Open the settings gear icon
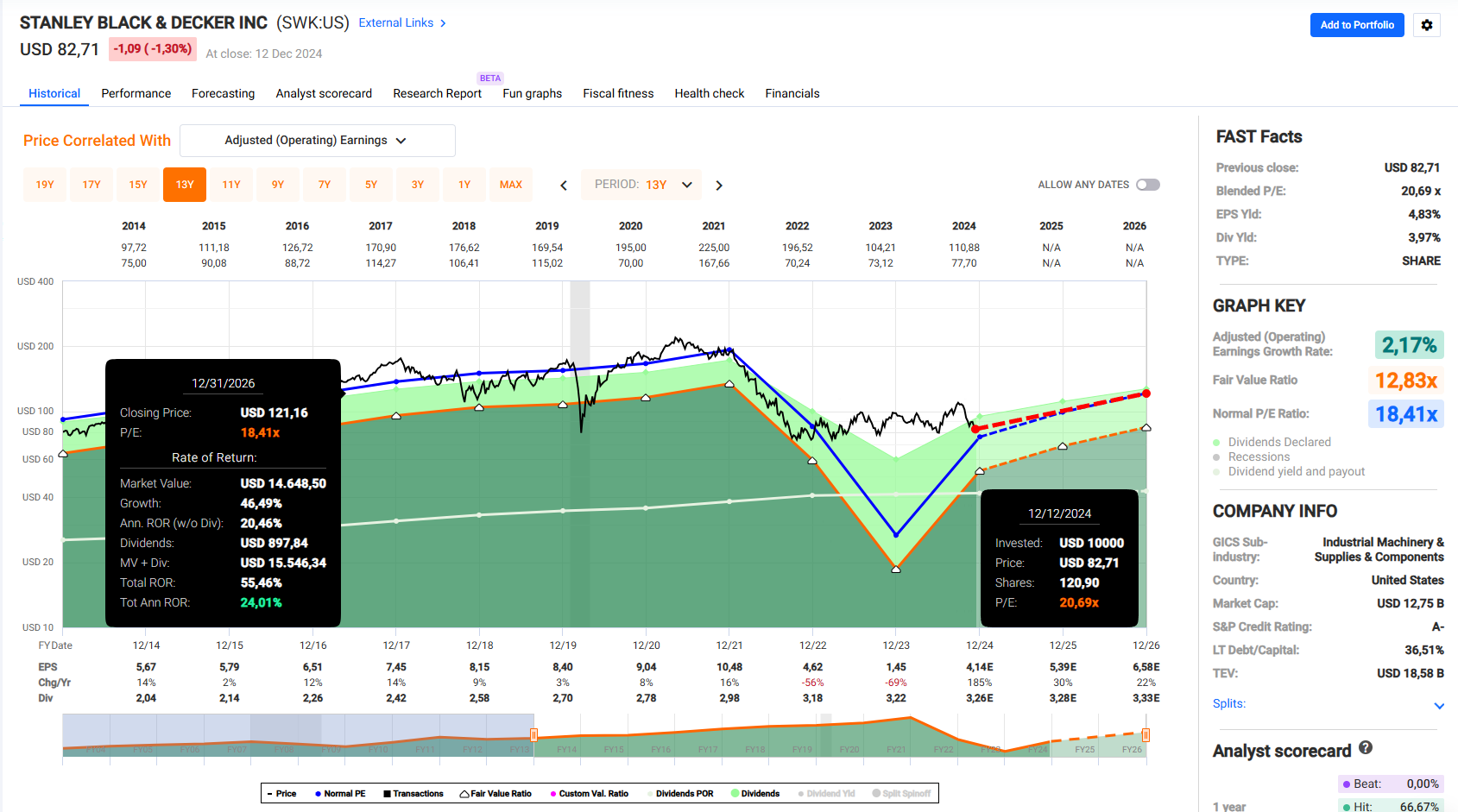 pos(1426,25)
